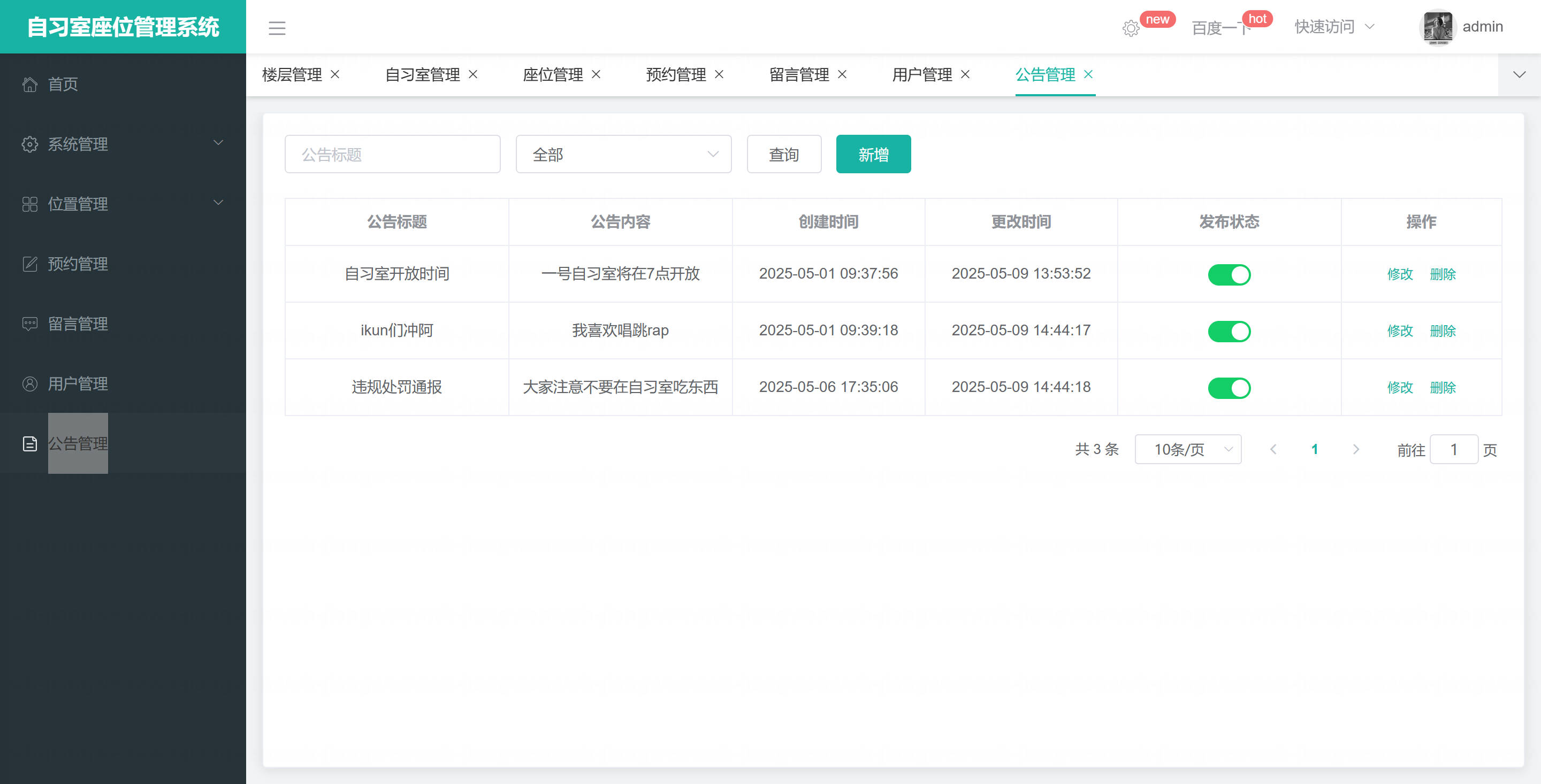The image size is (1541, 784).
Task: Open the 全部 status filter dropdown
Action: (623, 155)
